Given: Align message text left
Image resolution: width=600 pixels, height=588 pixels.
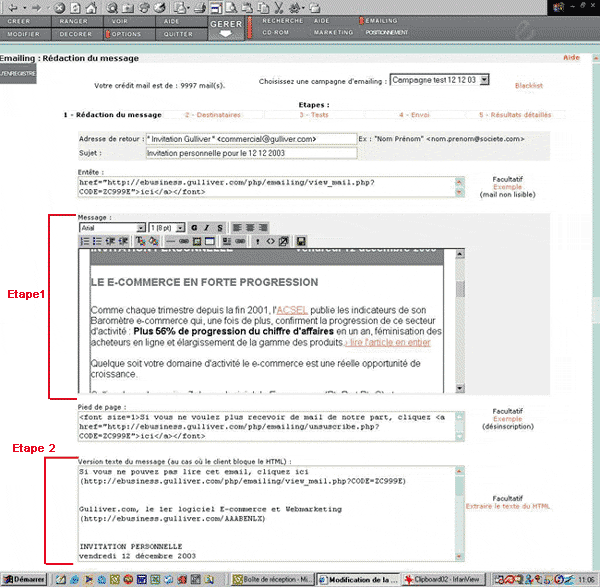Looking at the screenshot, I should [237, 228].
